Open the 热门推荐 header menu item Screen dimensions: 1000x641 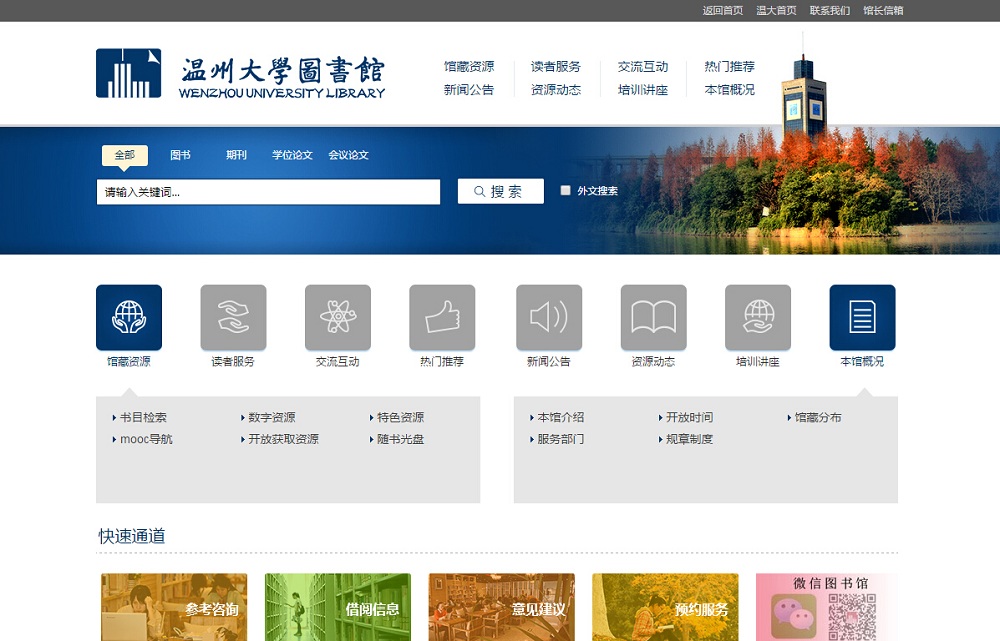[730, 66]
